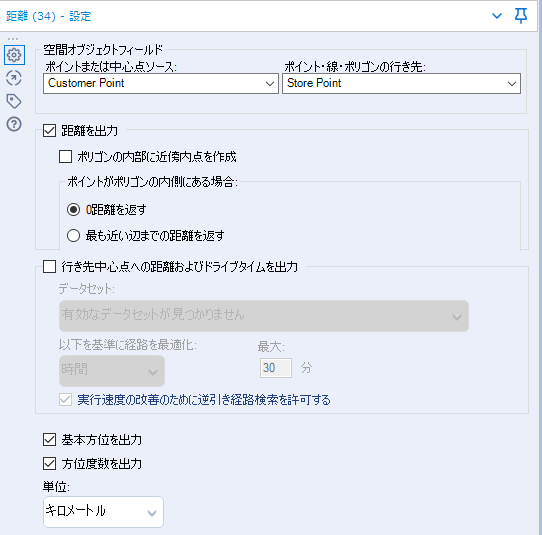Toggle the 距離を出力 checkbox
Image resolution: width=542 pixels, height=535 pixels.
tap(49, 131)
